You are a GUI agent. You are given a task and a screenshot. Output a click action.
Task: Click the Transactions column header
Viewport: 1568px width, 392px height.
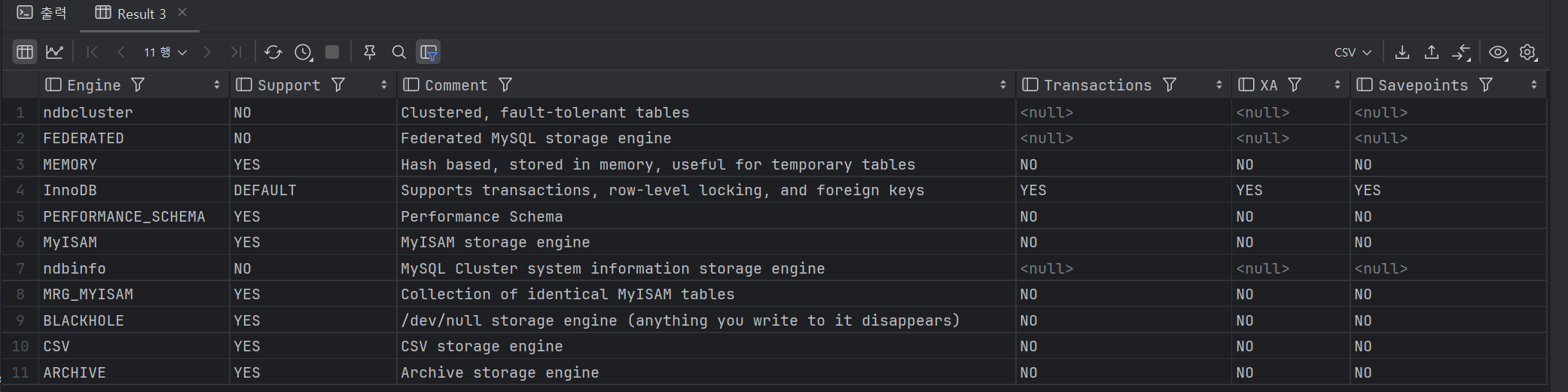1097,85
